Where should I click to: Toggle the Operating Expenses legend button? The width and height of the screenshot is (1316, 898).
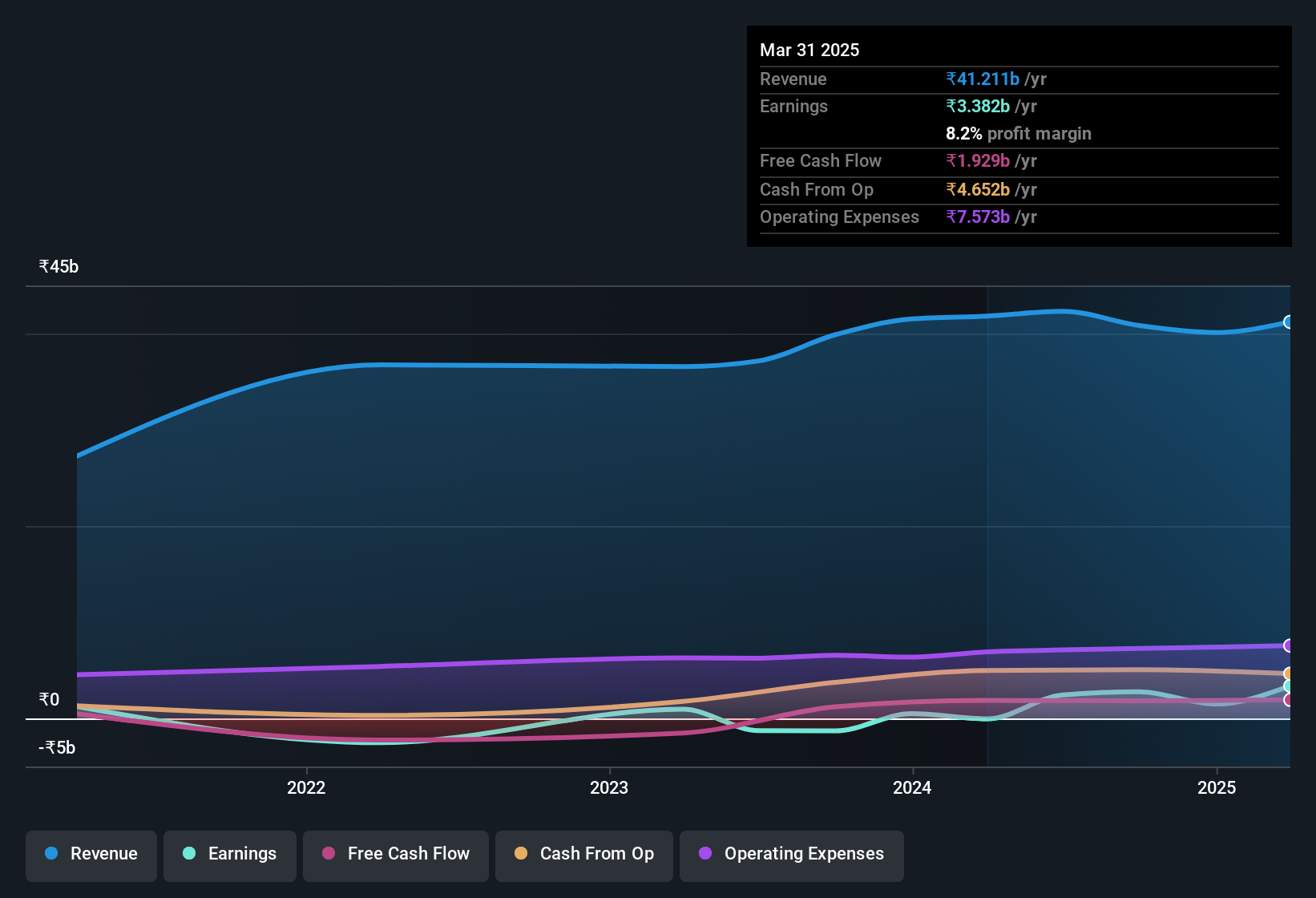click(792, 856)
